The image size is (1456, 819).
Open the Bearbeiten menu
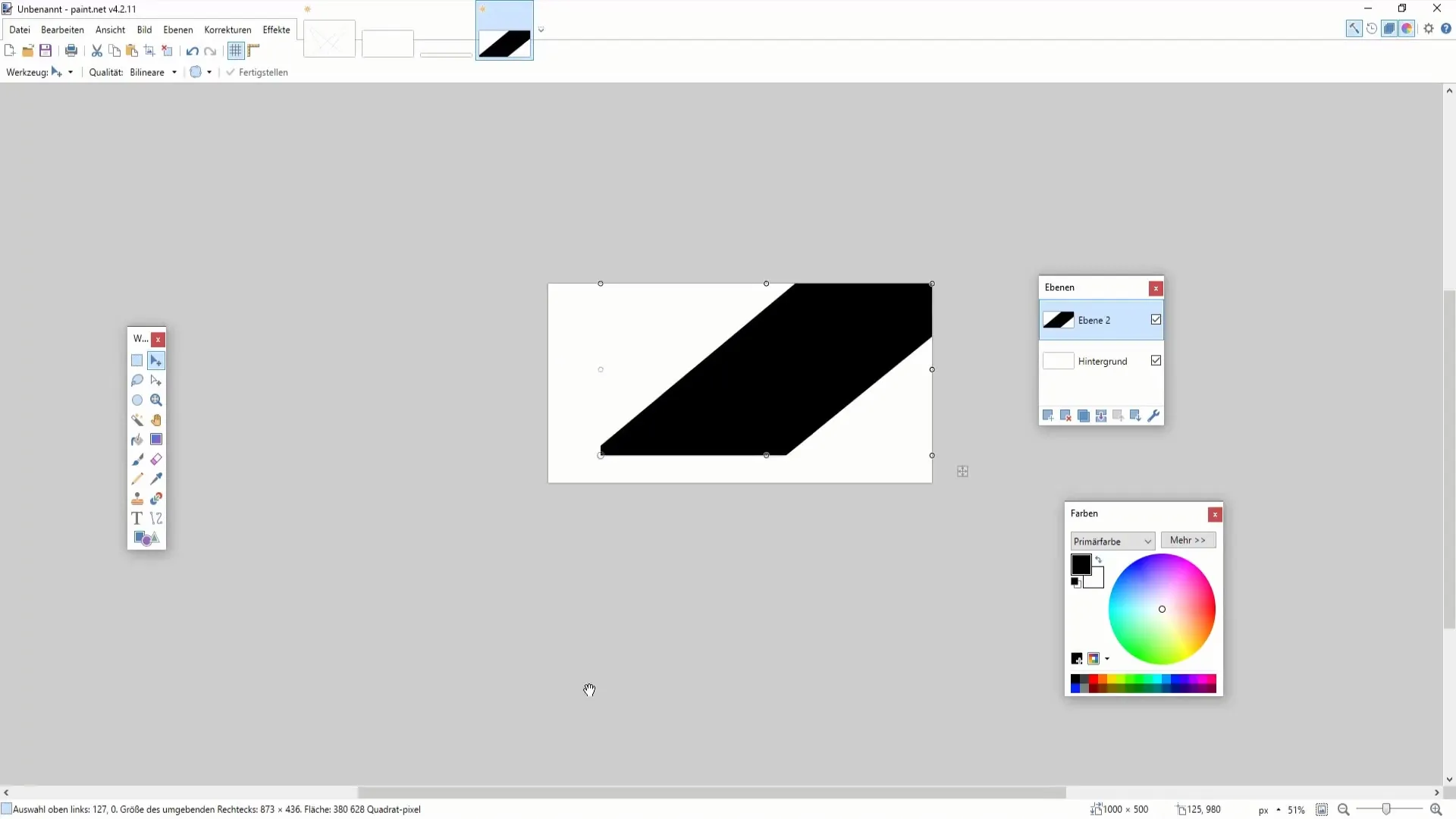point(62,30)
